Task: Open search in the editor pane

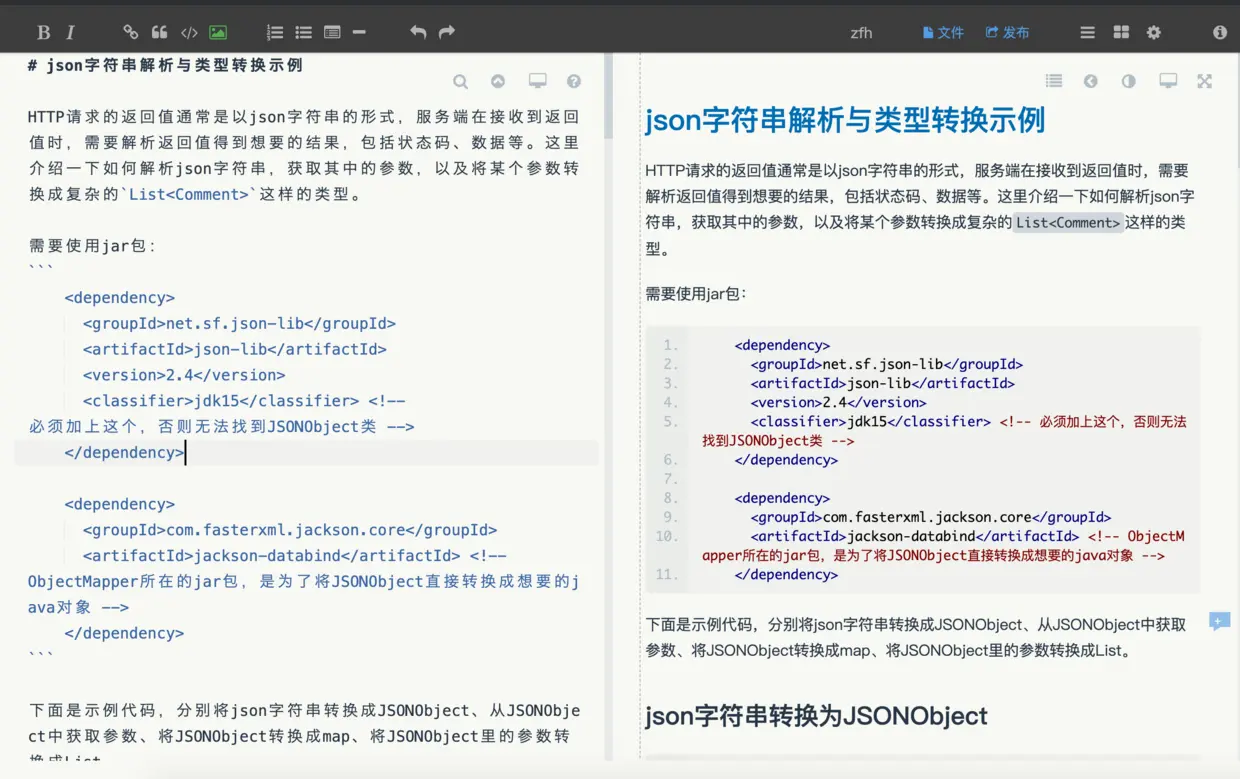Action: coord(460,82)
